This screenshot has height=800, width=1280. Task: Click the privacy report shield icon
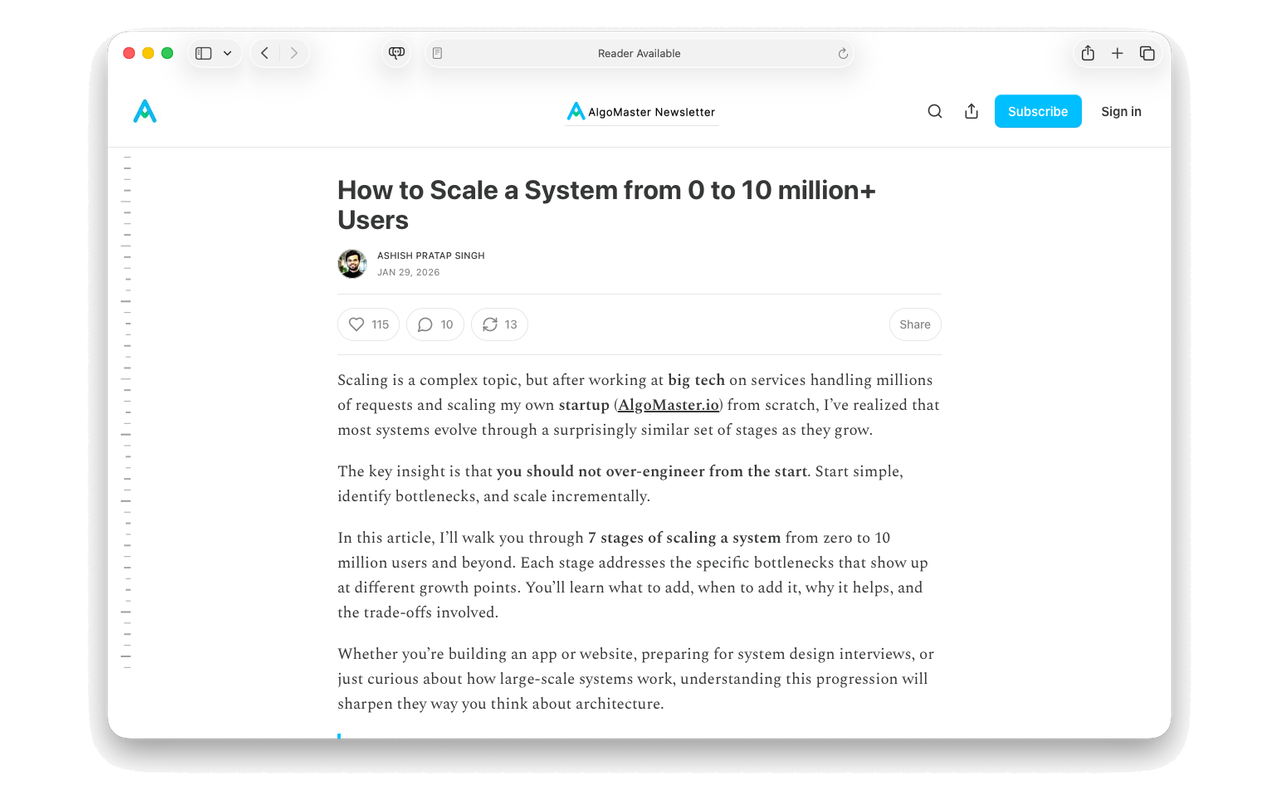[396, 52]
